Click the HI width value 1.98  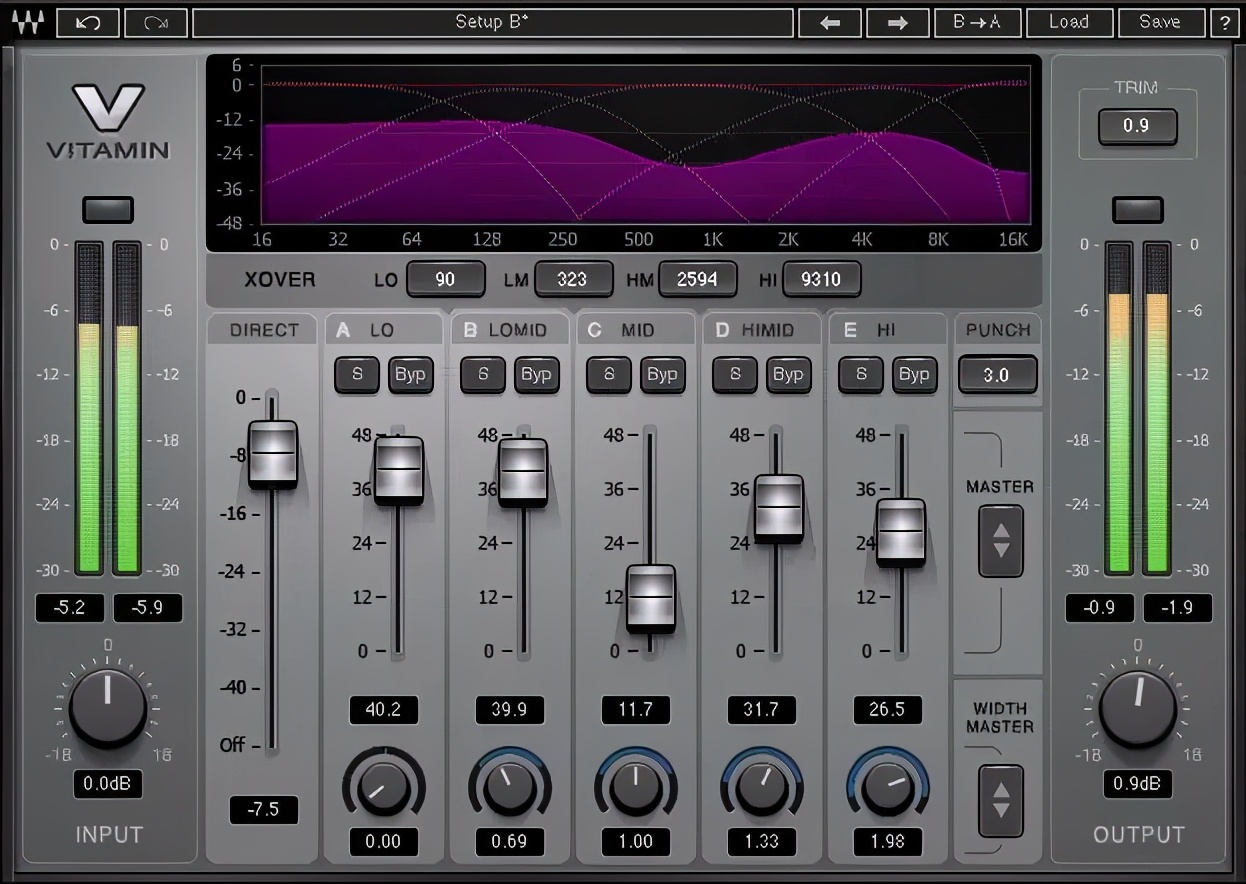(887, 841)
